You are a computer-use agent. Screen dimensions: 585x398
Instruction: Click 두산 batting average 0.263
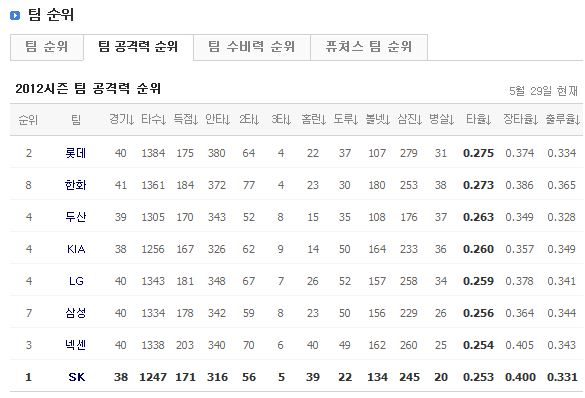(x=478, y=217)
